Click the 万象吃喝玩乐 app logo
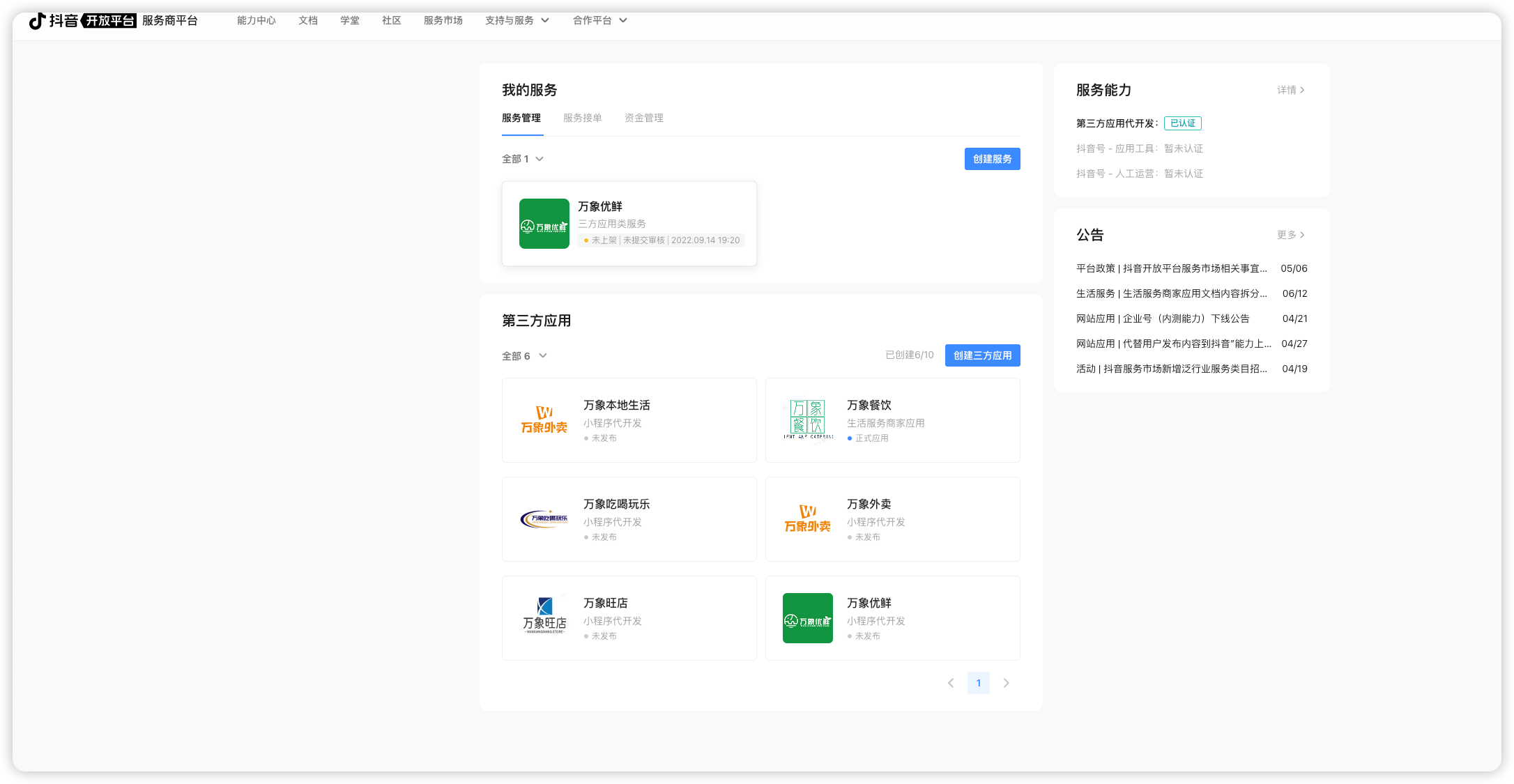This screenshot has height=784, width=1514. click(x=544, y=519)
